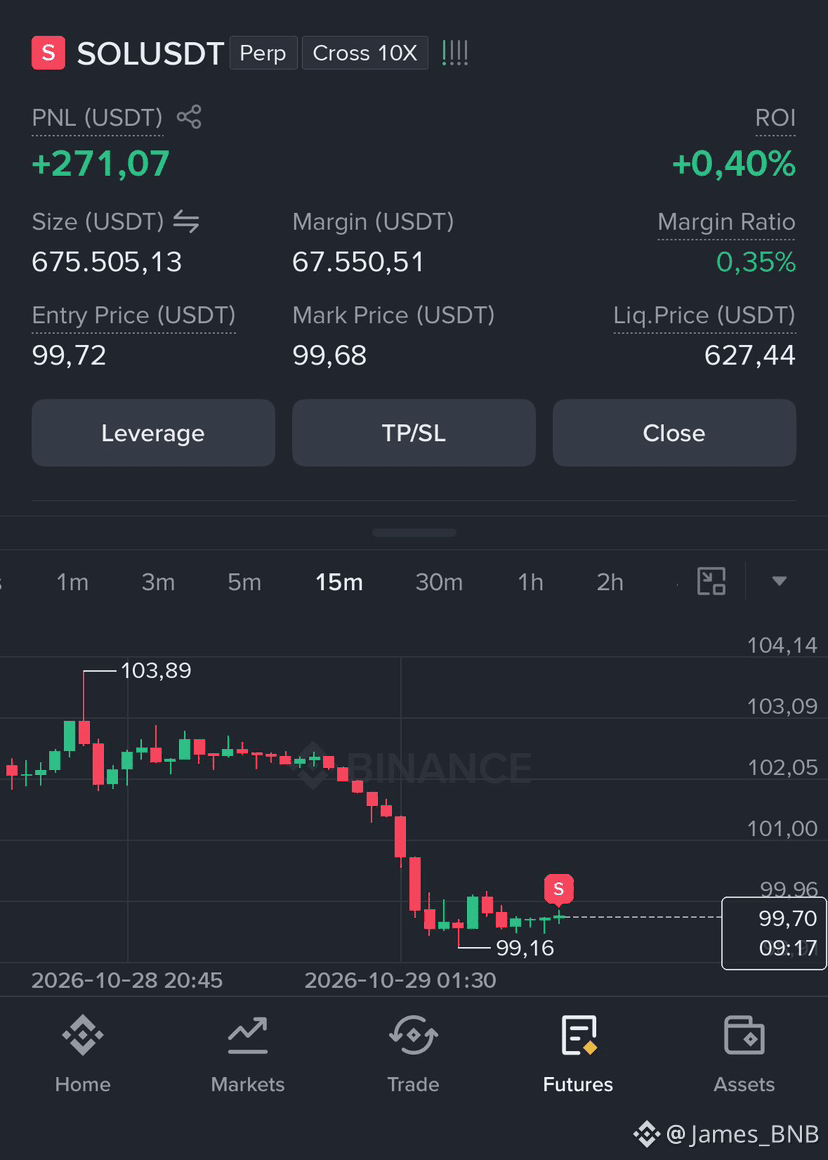
Task: Tap the 104,14 price axis label
Action: tap(782, 645)
